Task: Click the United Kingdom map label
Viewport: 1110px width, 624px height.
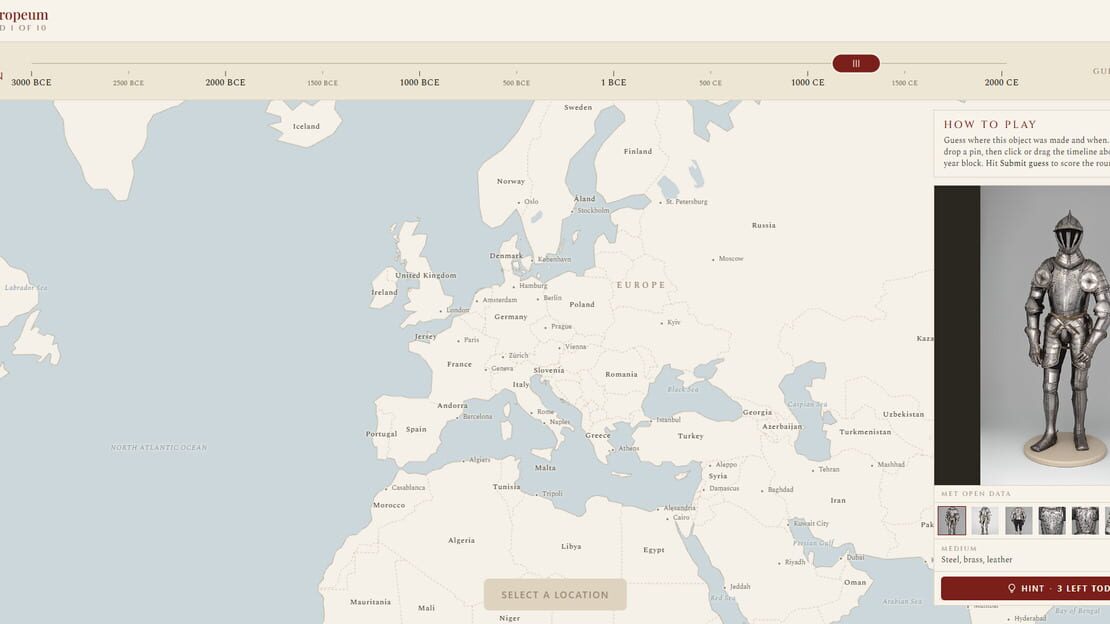Action: point(425,275)
